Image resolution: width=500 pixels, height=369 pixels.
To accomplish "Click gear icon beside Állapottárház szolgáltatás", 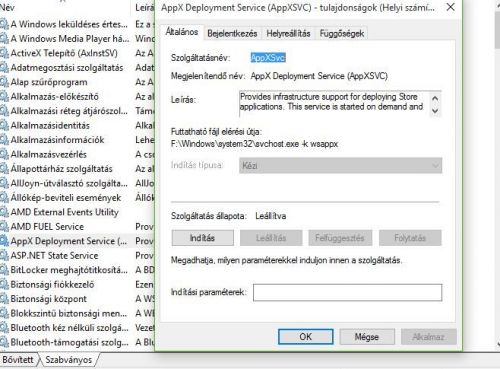I will 4,169.
